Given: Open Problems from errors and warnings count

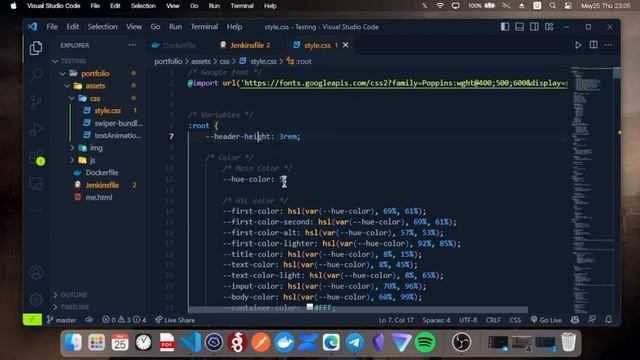Looking at the screenshot, I should click(124, 320).
